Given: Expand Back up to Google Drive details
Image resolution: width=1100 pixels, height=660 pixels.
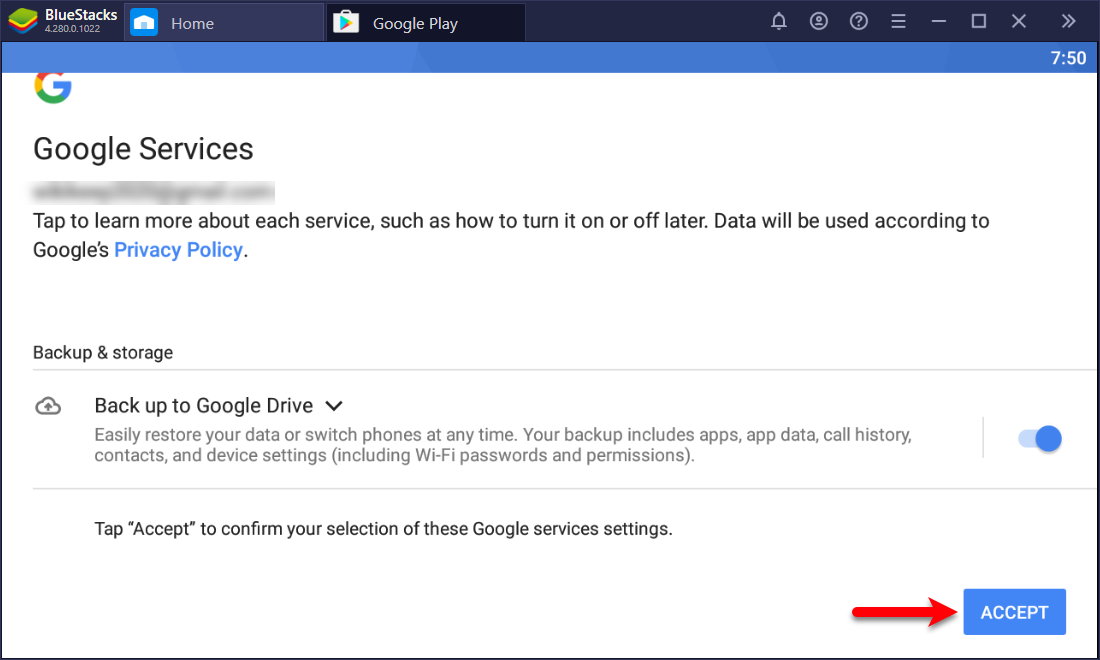Looking at the screenshot, I should pos(334,405).
